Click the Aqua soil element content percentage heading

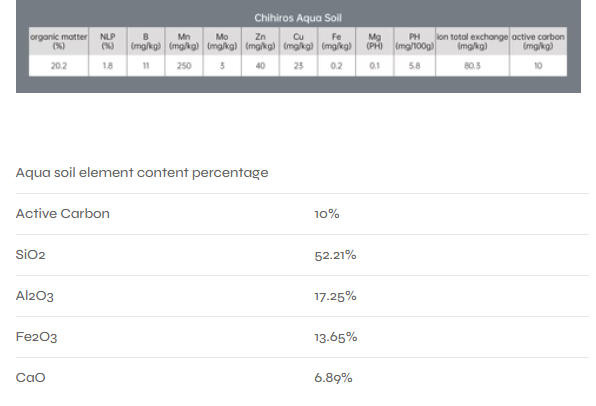(x=142, y=173)
